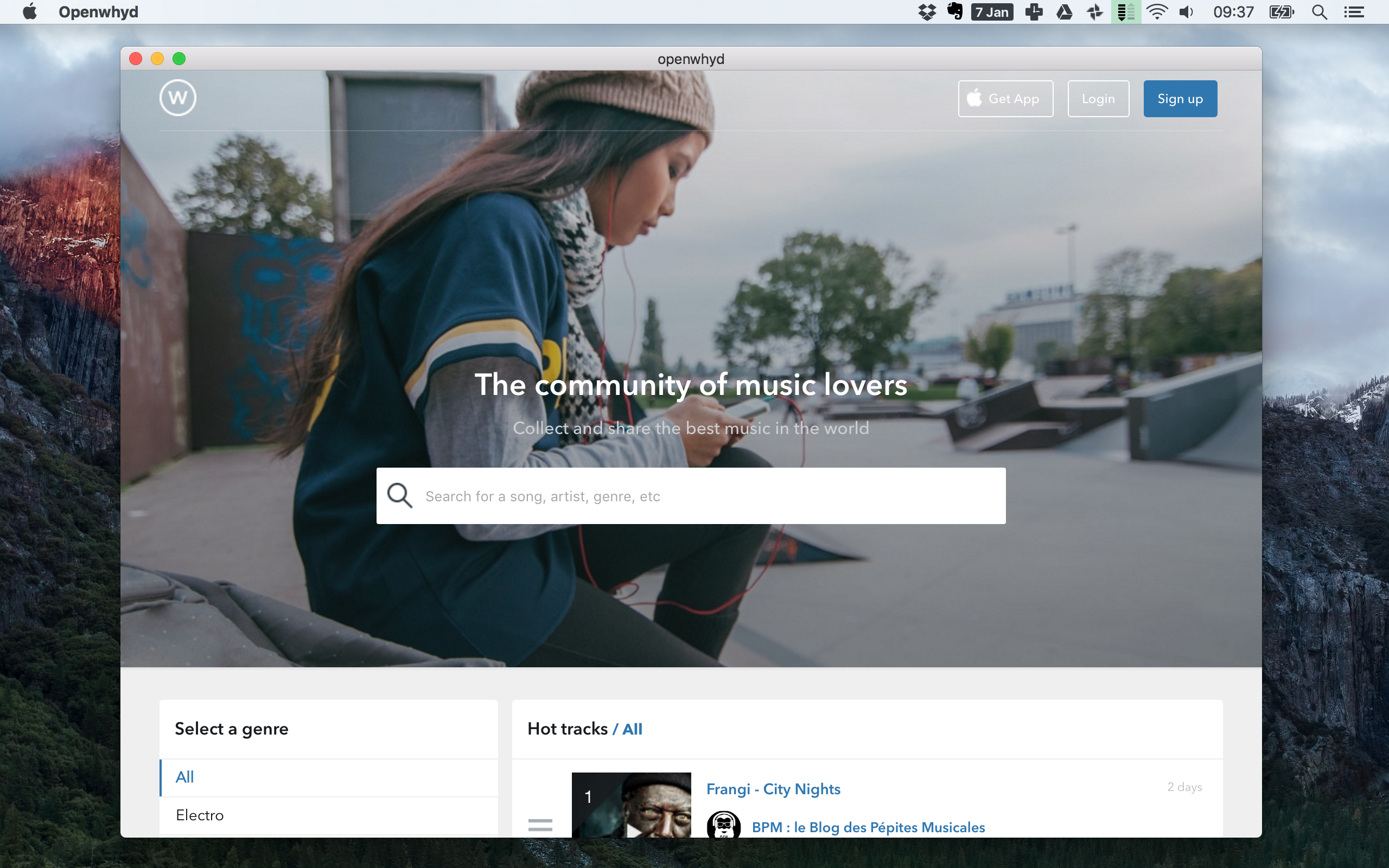Viewport: 1389px width, 868px height.
Task: Open the battery status menu
Action: (x=1281, y=12)
